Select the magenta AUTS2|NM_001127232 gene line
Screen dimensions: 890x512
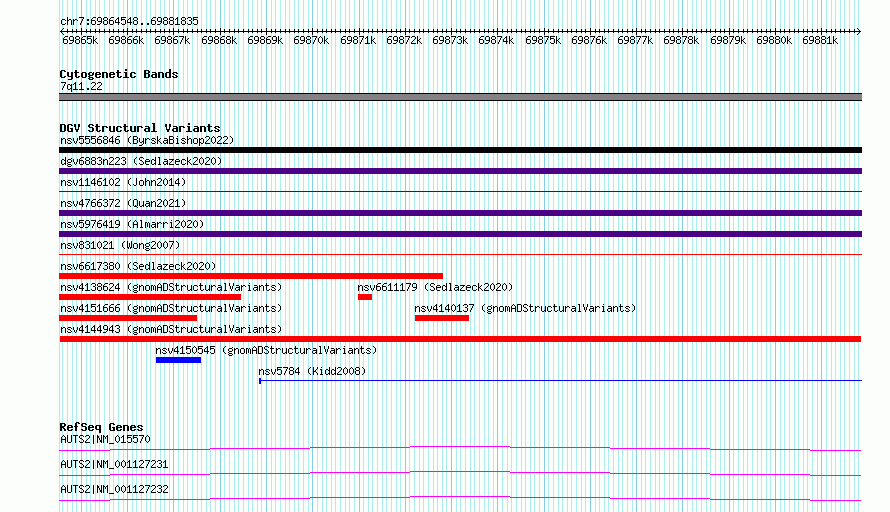tap(460, 498)
